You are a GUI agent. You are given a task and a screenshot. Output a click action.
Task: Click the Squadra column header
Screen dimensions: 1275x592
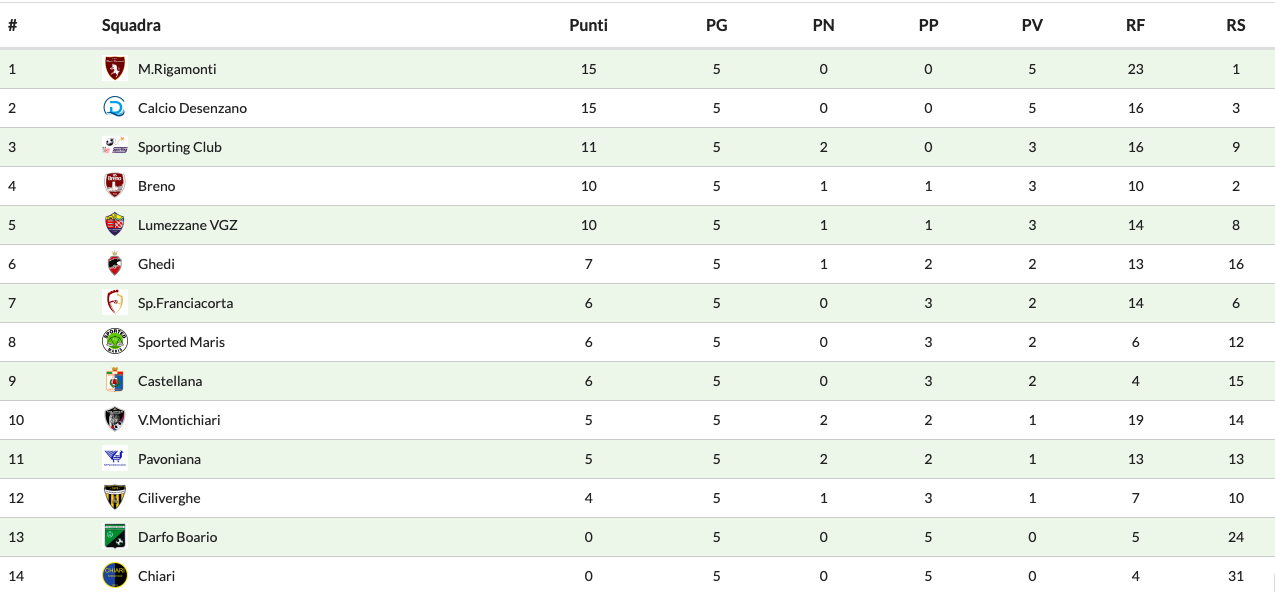pyautogui.click(x=131, y=25)
